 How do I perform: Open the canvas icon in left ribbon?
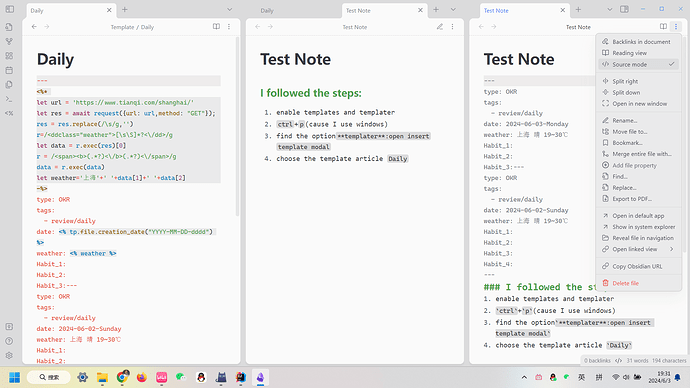tap(9, 56)
